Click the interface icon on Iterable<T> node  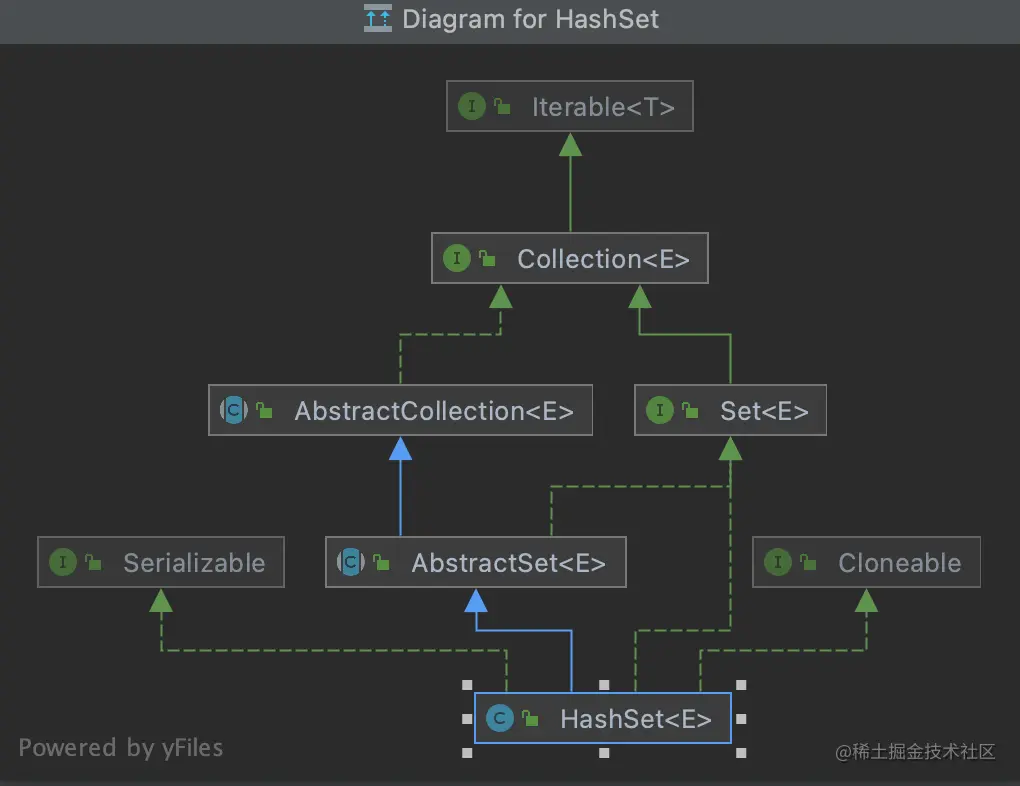coord(472,107)
